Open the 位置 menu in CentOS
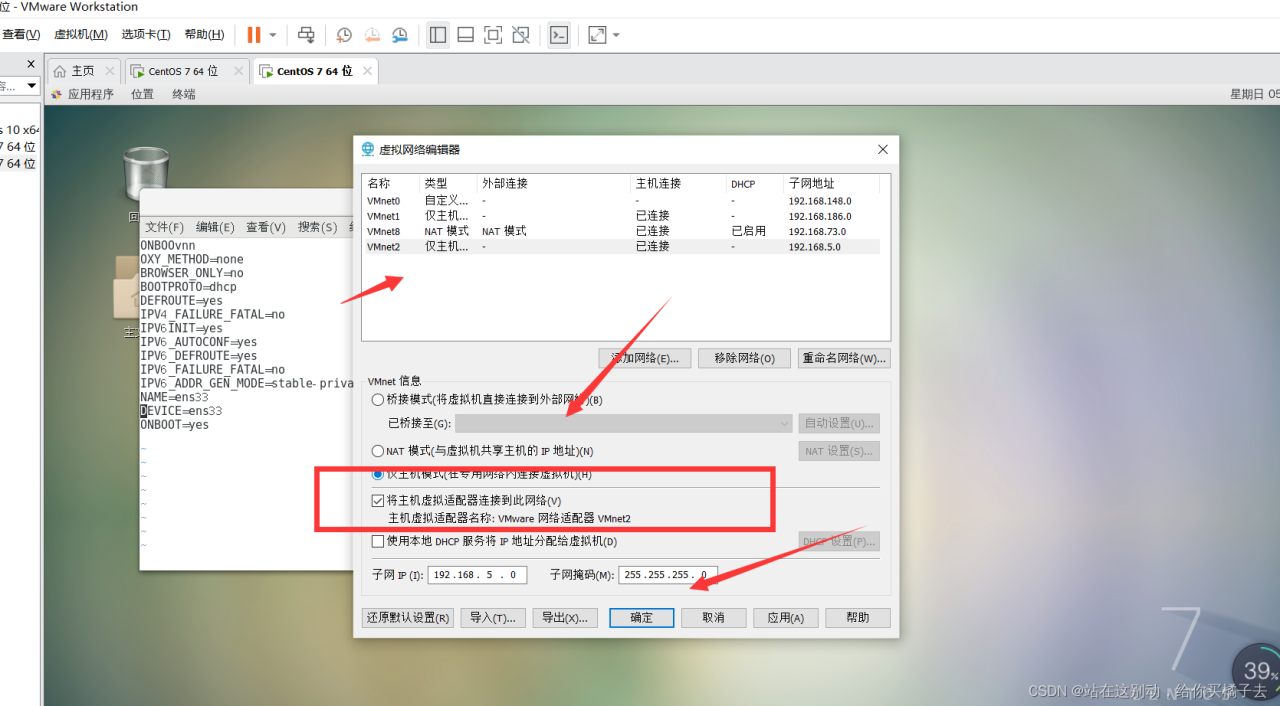 click(143, 94)
